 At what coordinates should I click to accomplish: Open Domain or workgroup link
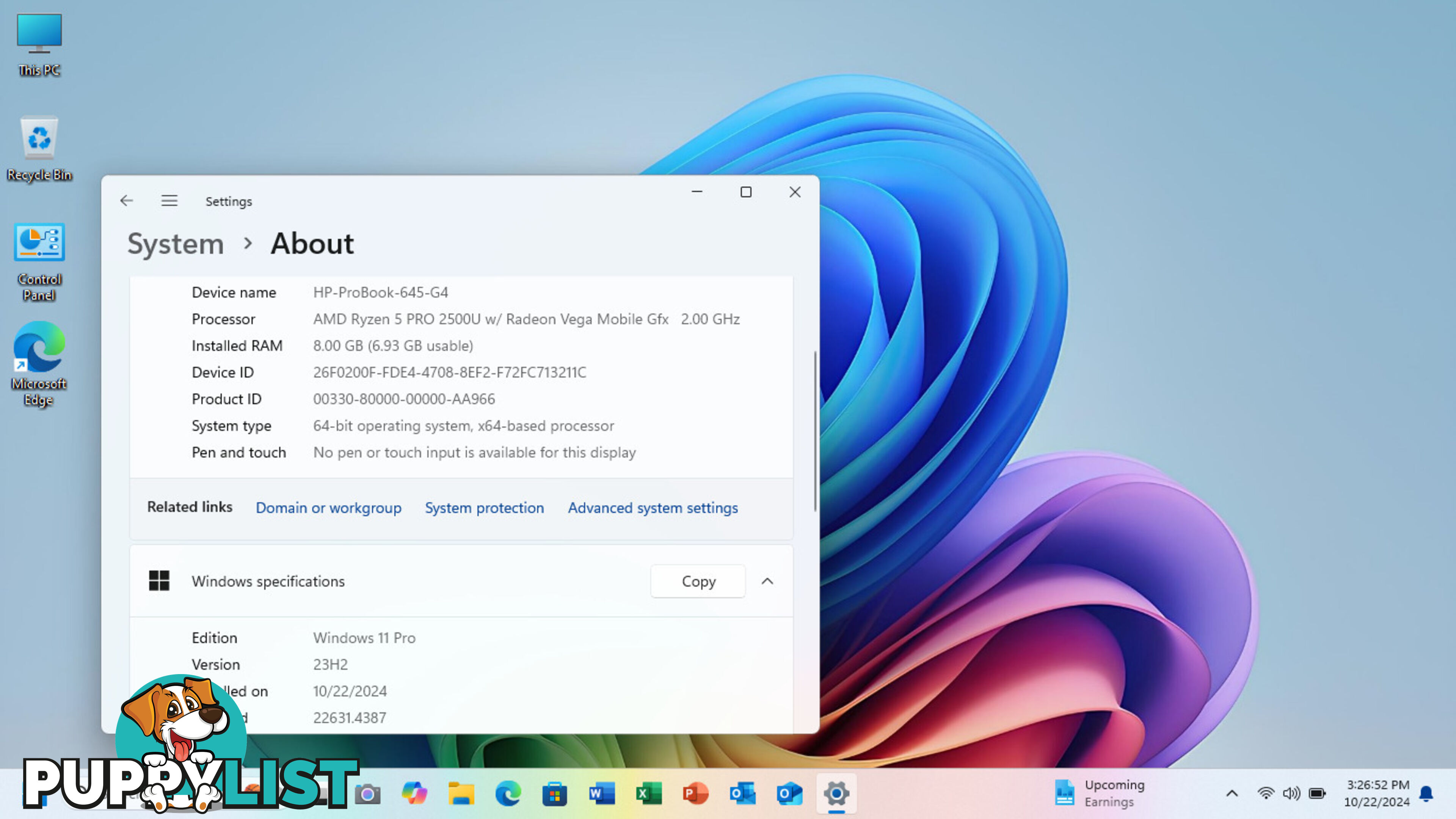(x=328, y=508)
